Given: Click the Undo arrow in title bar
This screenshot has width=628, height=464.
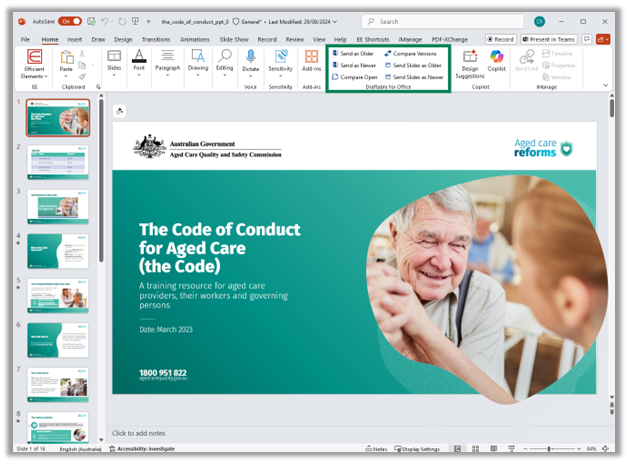Looking at the screenshot, I should [105, 21].
